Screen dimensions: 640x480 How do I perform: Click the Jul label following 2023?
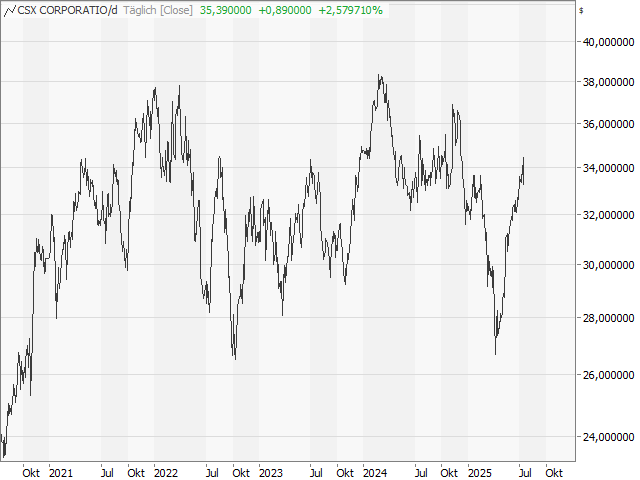(316, 473)
